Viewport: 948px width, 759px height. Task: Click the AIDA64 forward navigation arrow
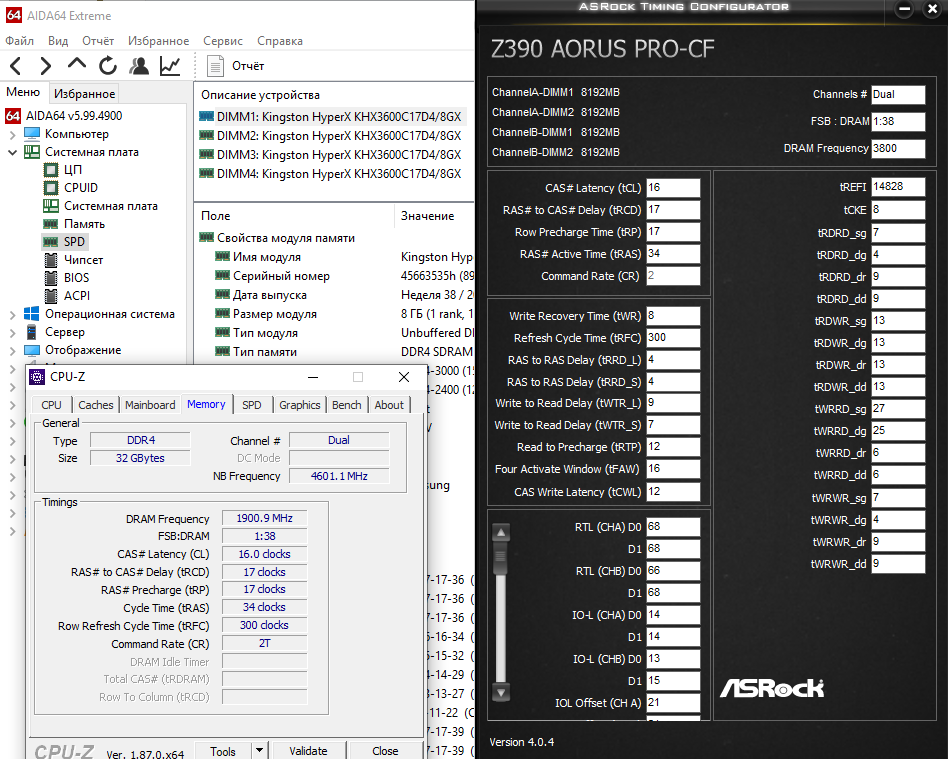45,65
